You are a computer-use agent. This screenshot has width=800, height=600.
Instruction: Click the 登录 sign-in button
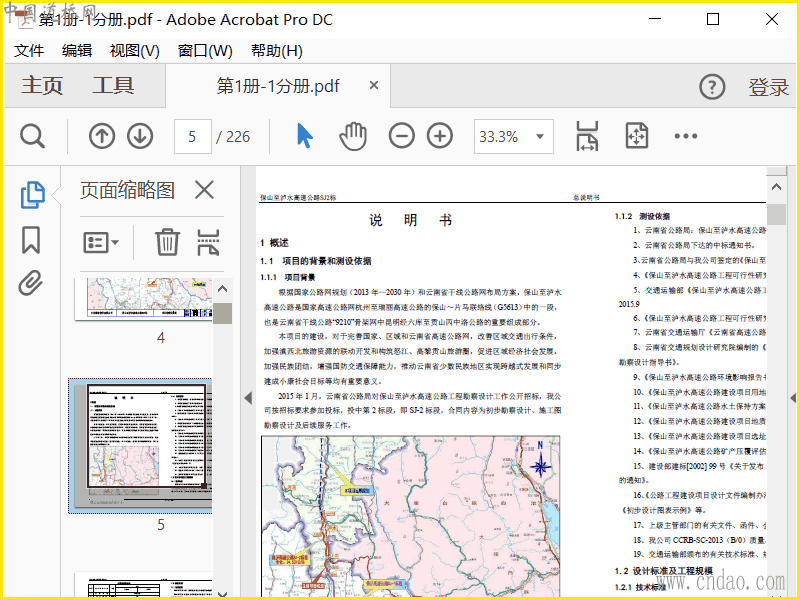[768, 87]
